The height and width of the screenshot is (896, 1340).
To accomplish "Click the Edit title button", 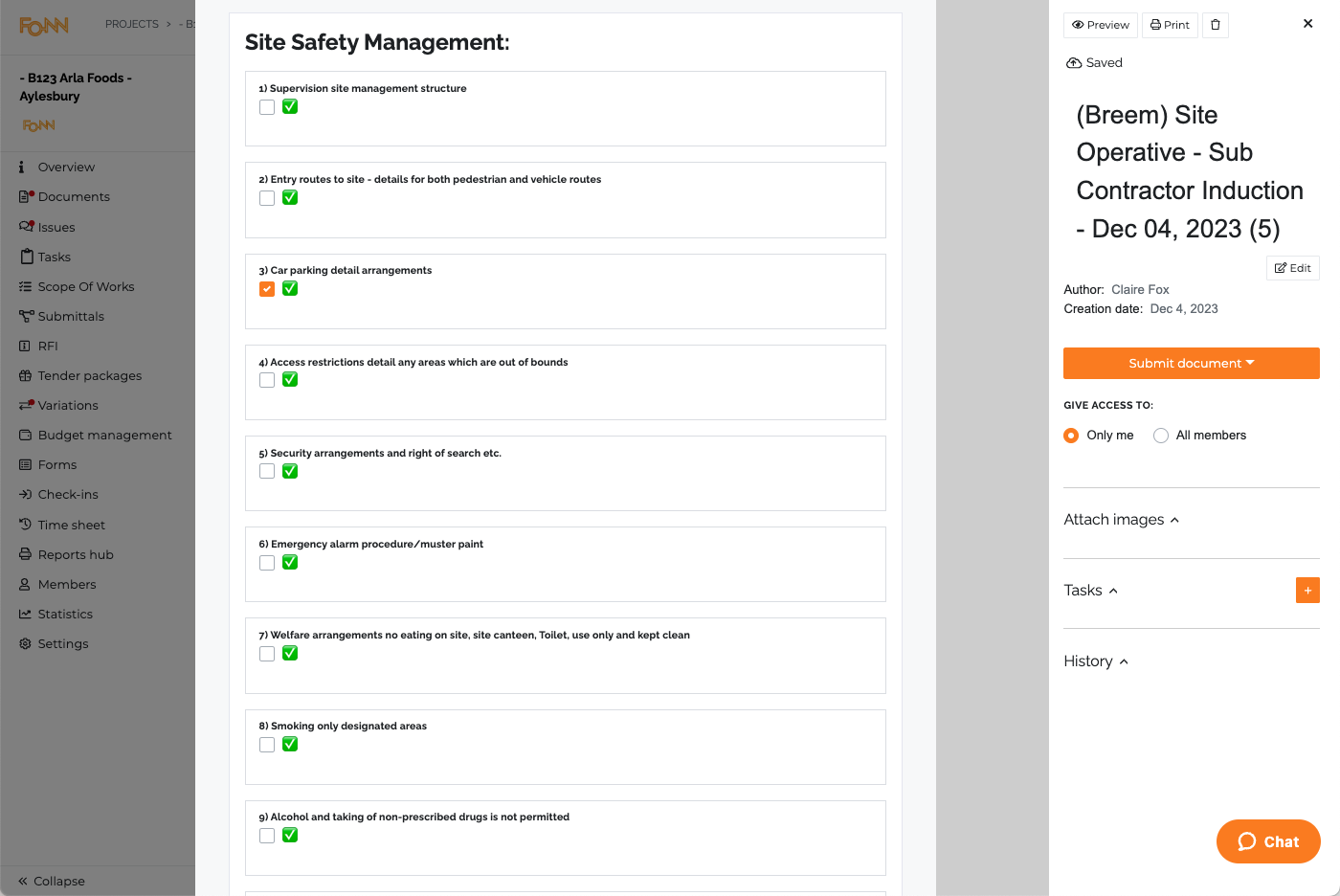I will [1293, 268].
